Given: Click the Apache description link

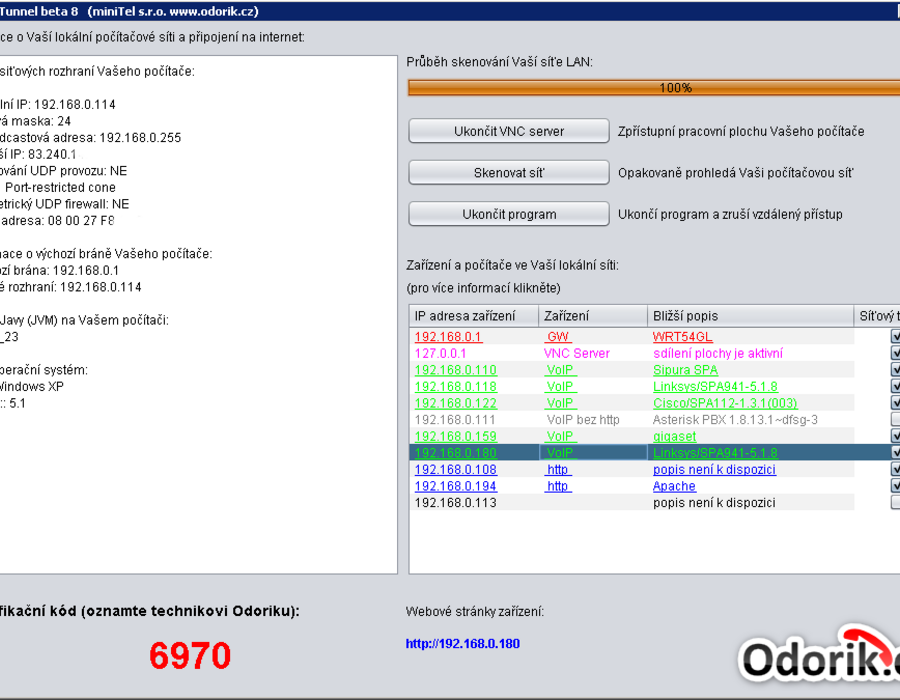Looking at the screenshot, I should point(674,487).
